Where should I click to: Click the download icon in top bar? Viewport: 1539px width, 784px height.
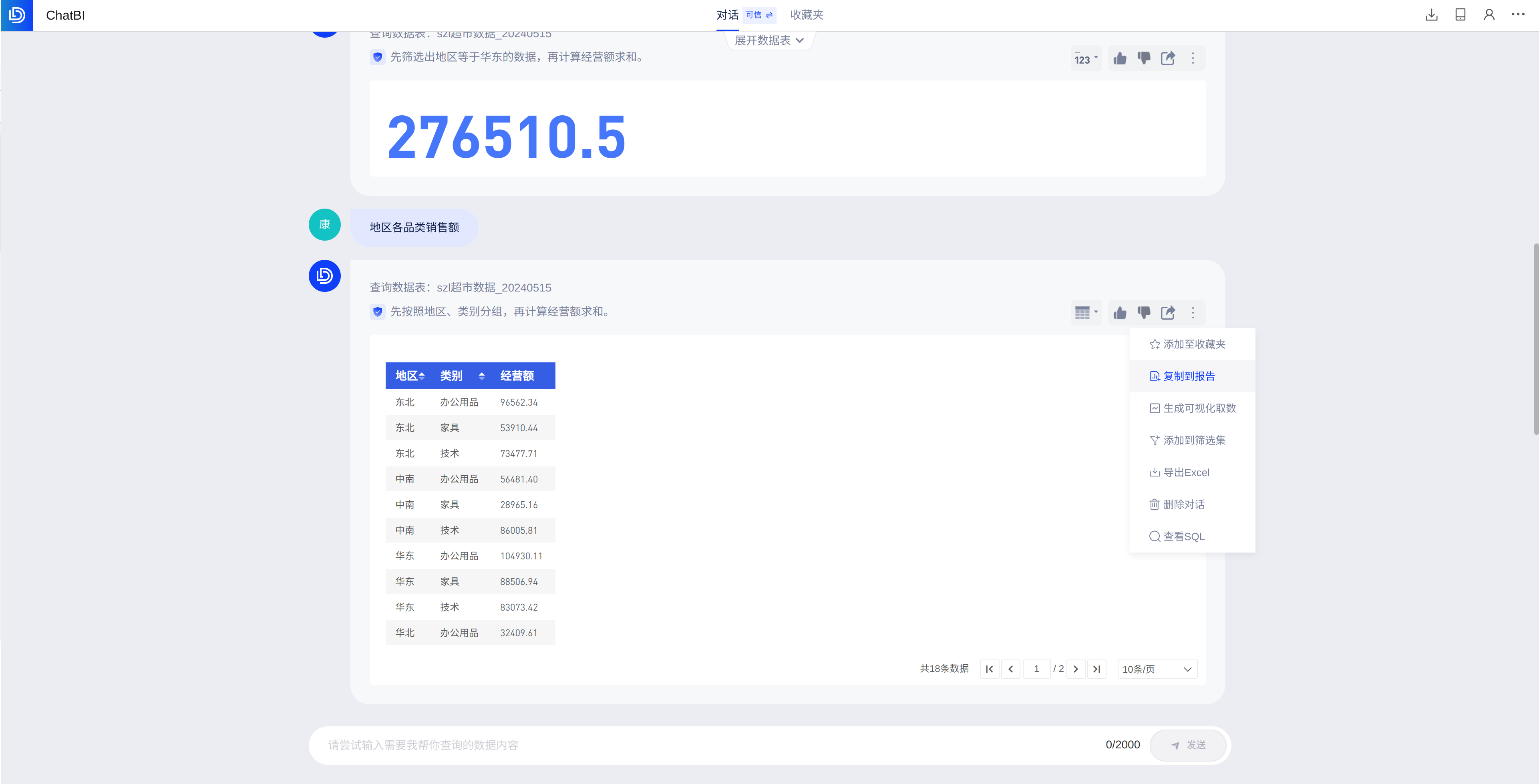pos(1431,15)
